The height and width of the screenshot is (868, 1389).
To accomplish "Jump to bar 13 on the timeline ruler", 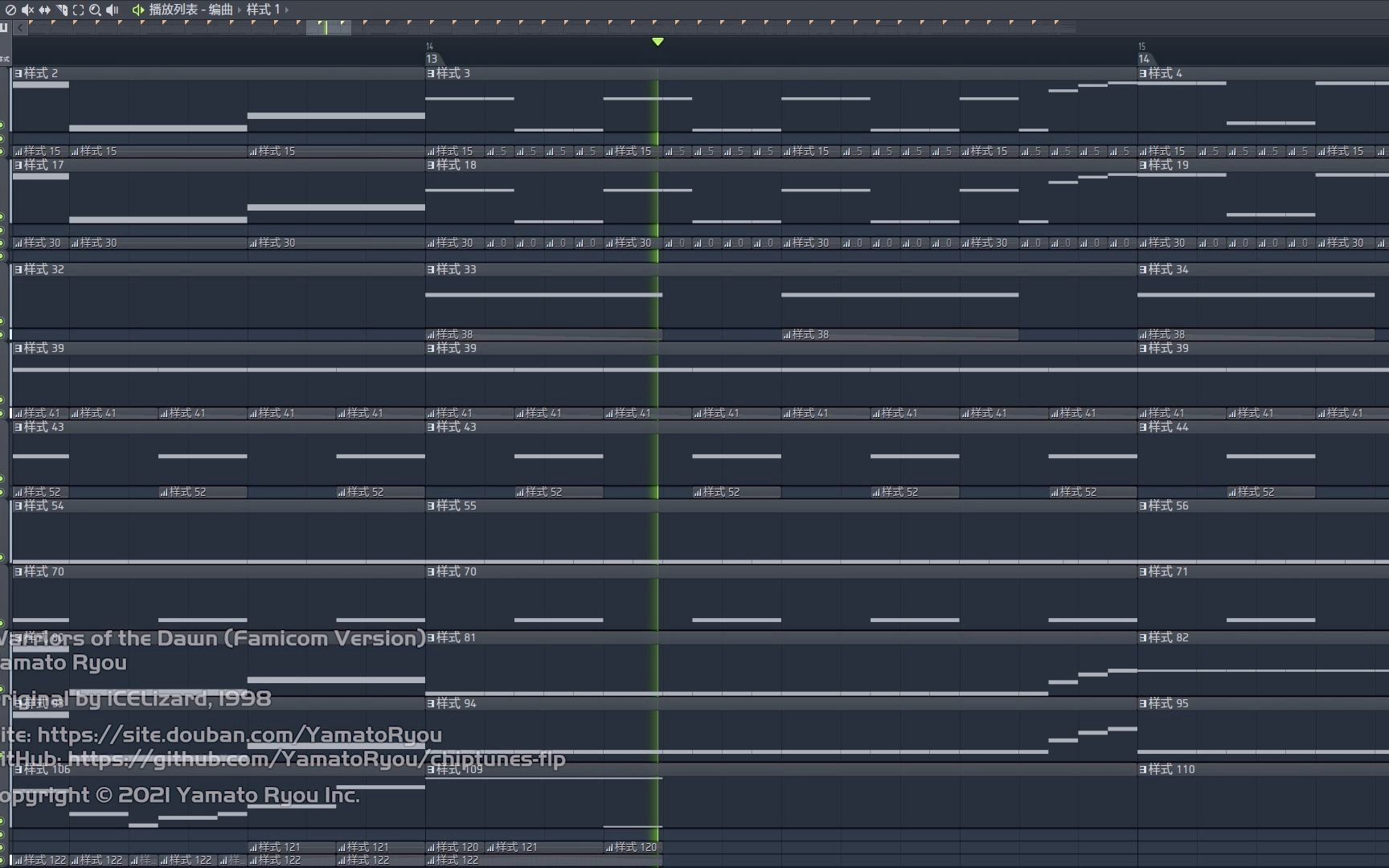I will 432,59.
